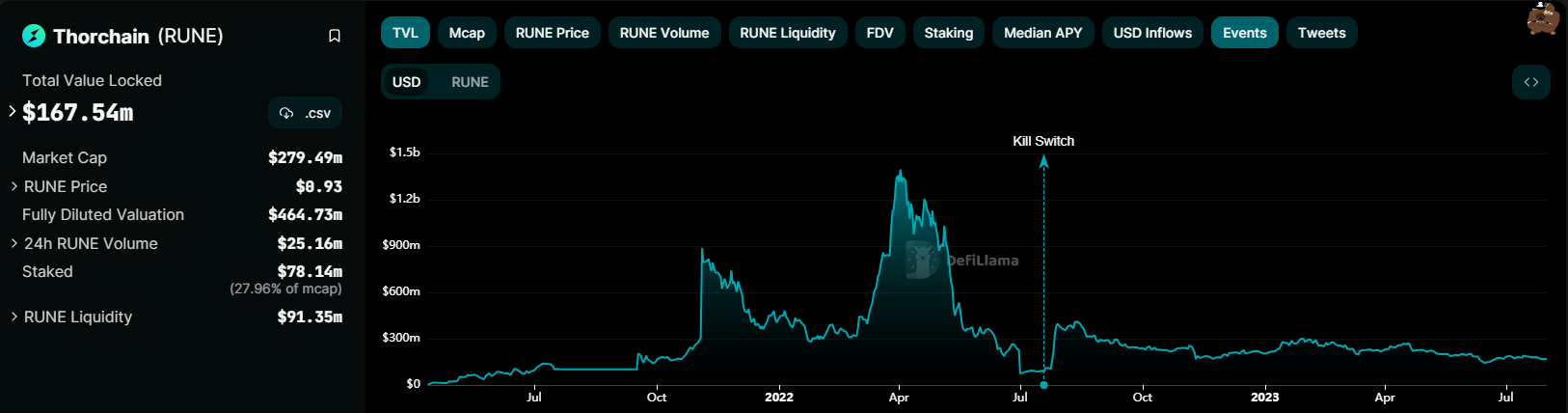This screenshot has width=1568, height=413.
Task: Expand the Total Value Locked breakdown
Action: [x=13, y=112]
